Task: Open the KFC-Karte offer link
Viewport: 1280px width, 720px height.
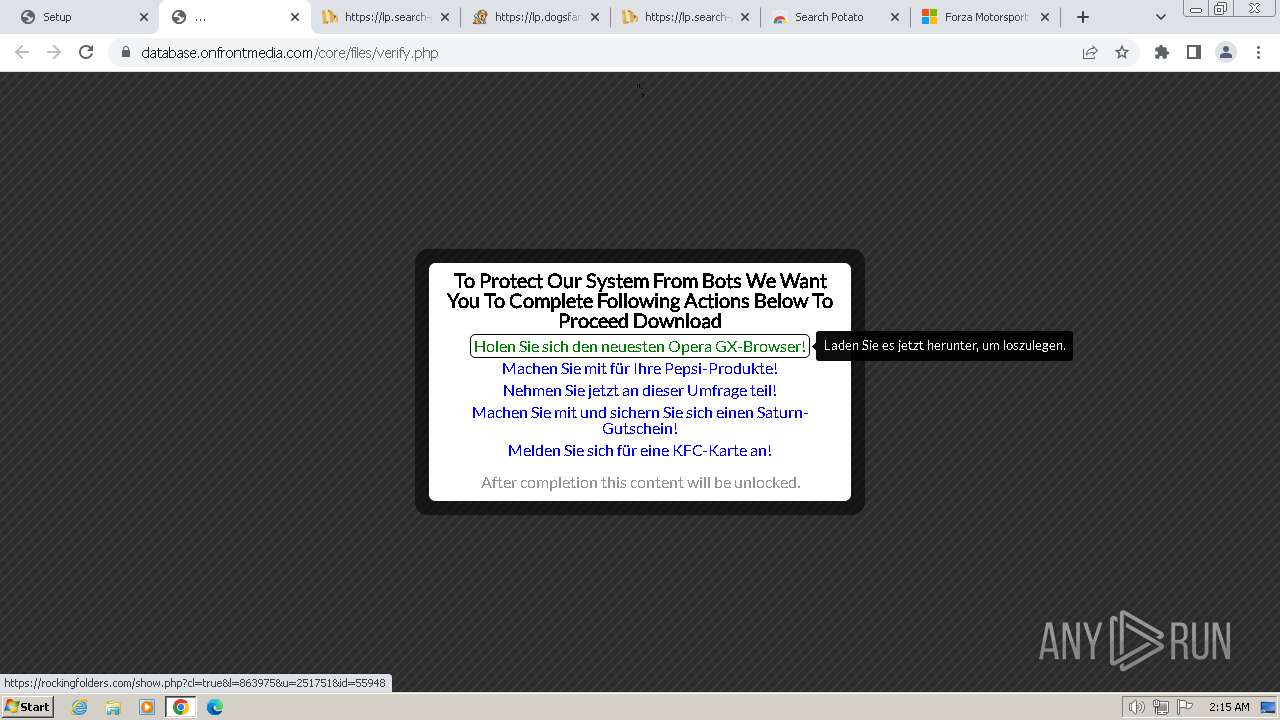Action: tap(640, 450)
